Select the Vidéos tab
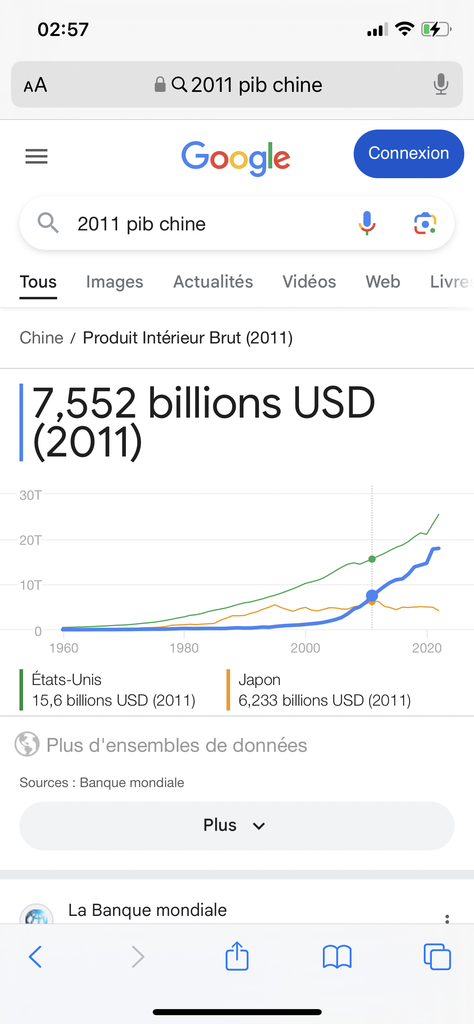Viewport: 474px width, 1024px height. (309, 281)
